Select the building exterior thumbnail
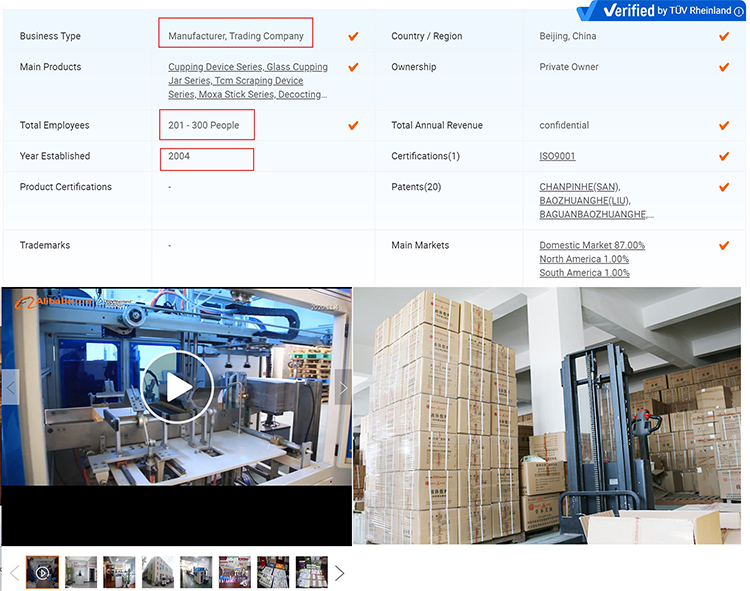The width and height of the screenshot is (750, 591). point(158,572)
